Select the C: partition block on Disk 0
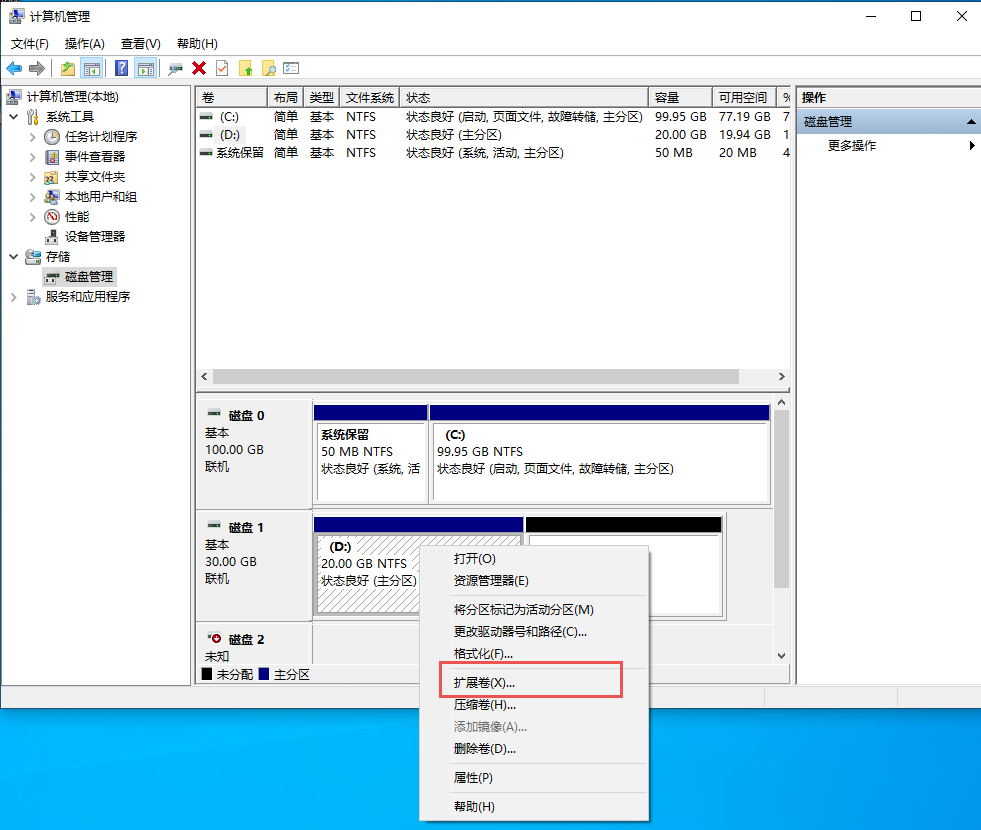 tap(599, 460)
